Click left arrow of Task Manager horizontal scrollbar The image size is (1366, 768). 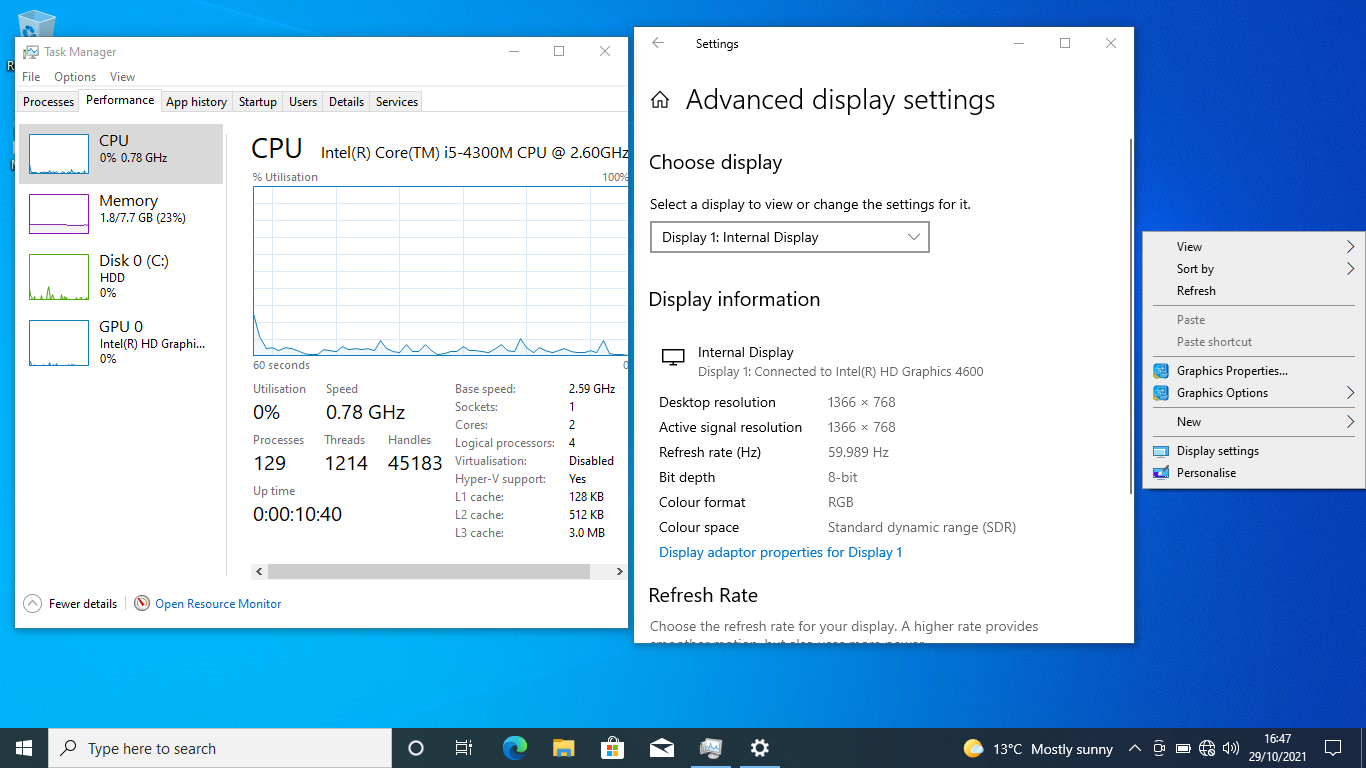click(x=259, y=572)
